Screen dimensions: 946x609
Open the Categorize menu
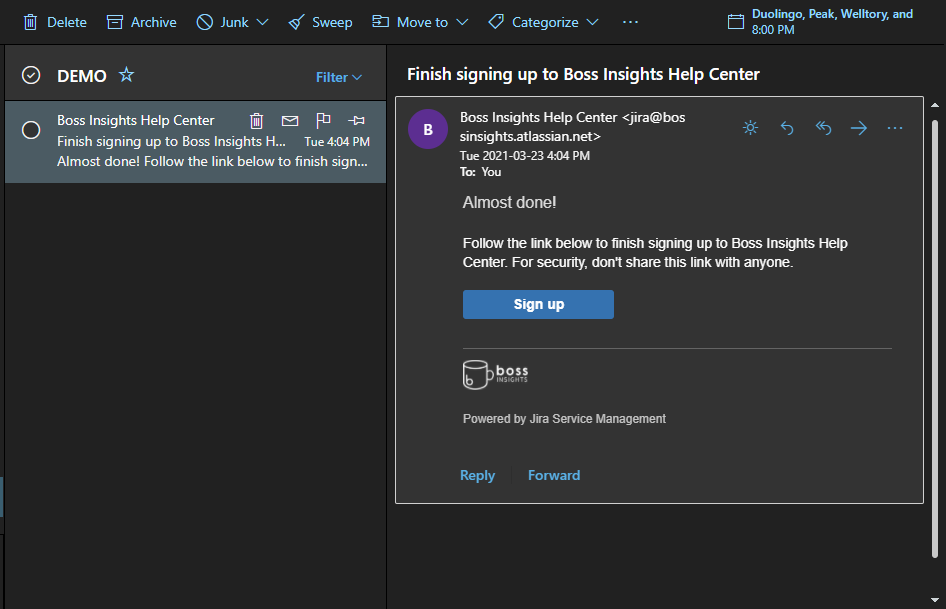tap(543, 22)
